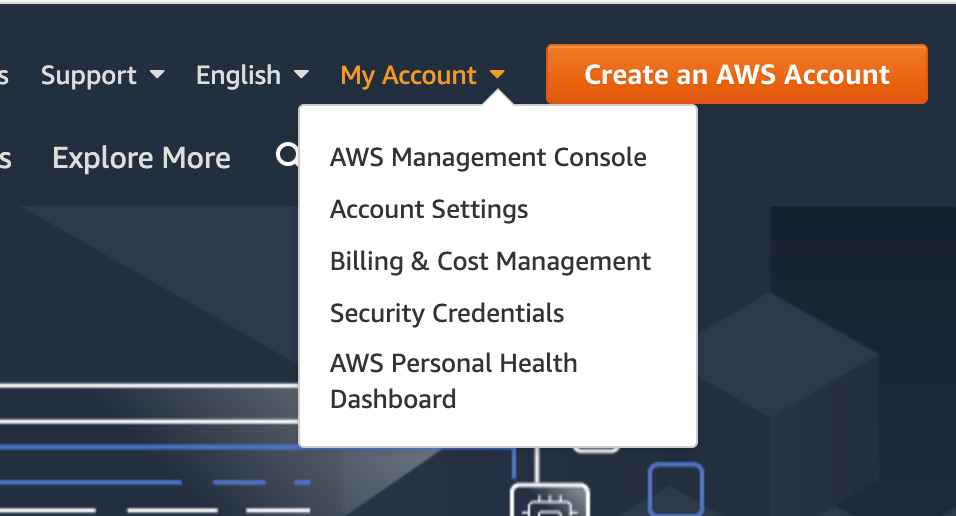
Task: Open AWS Management Console
Action: (488, 157)
